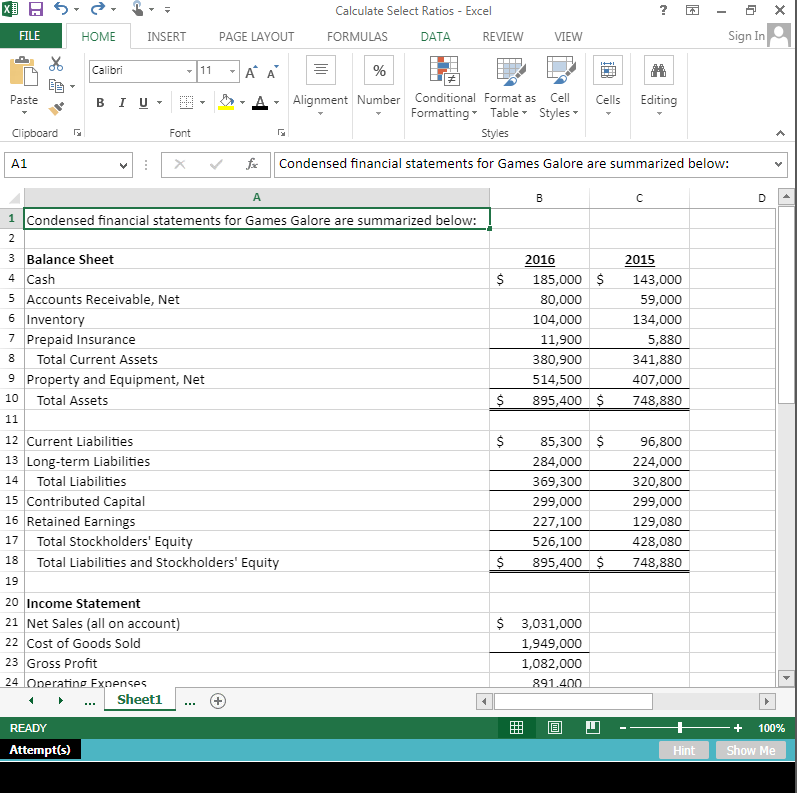Viewport: 800px width, 793px height.
Task: Switch to the FORMULAS ribbon tab
Action: [357, 36]
